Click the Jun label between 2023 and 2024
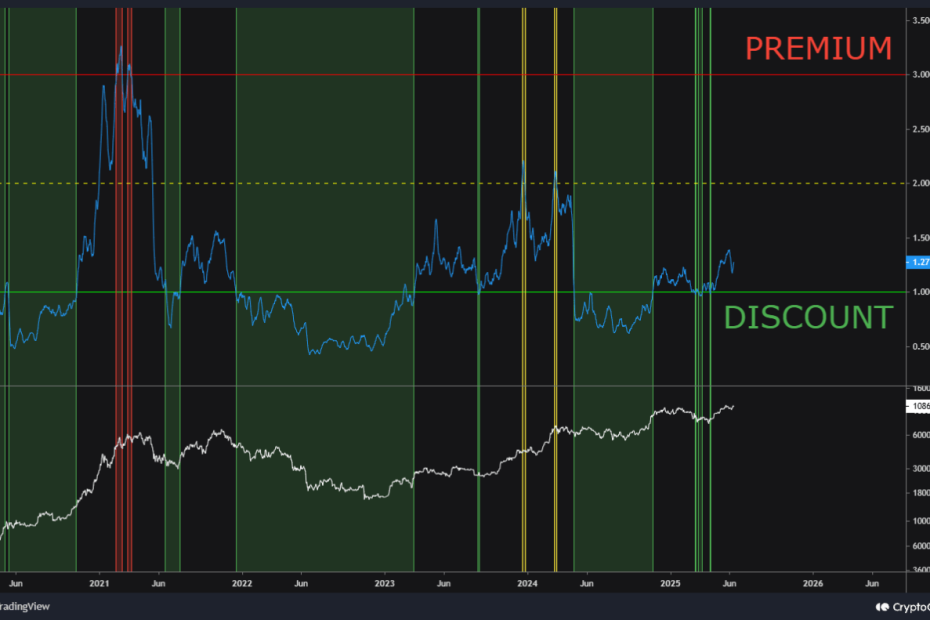Screen dimensions: 930x620 (443, 581)
